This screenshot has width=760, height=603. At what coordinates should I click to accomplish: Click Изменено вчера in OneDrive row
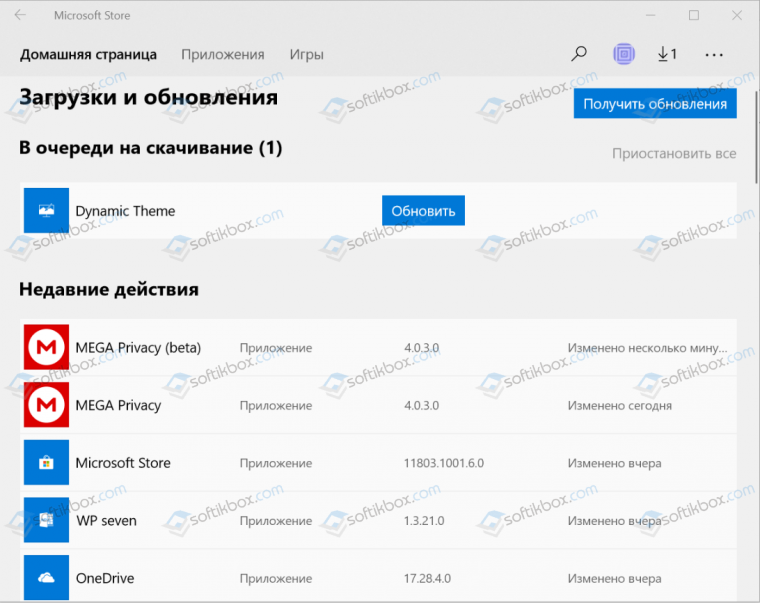pos(615,578)
